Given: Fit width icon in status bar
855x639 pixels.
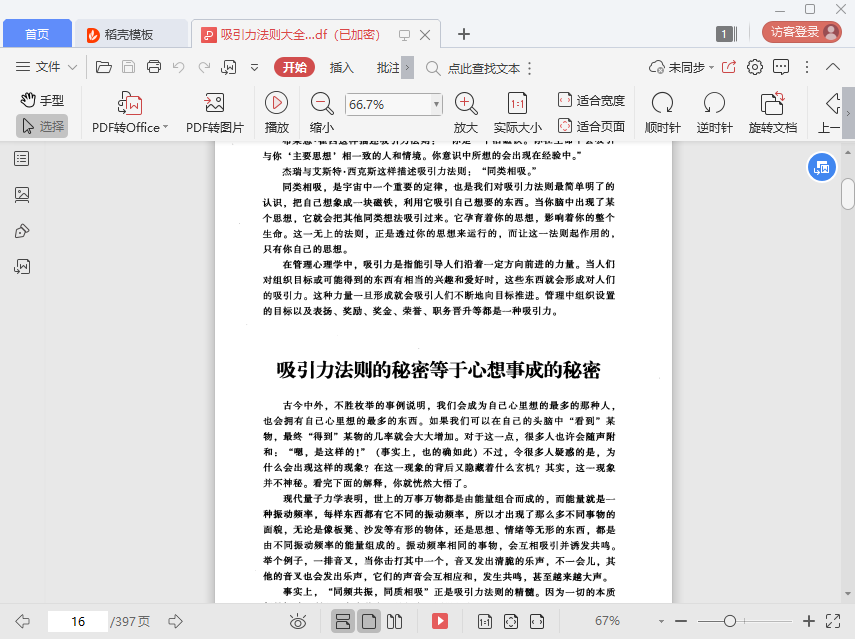Looking at the screenshot, I should tap(537, 621).
